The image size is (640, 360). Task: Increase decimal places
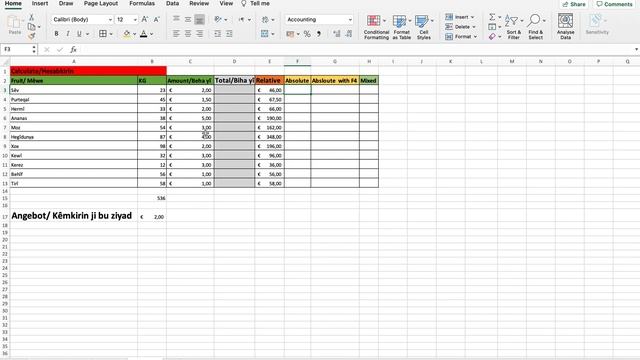337,34
